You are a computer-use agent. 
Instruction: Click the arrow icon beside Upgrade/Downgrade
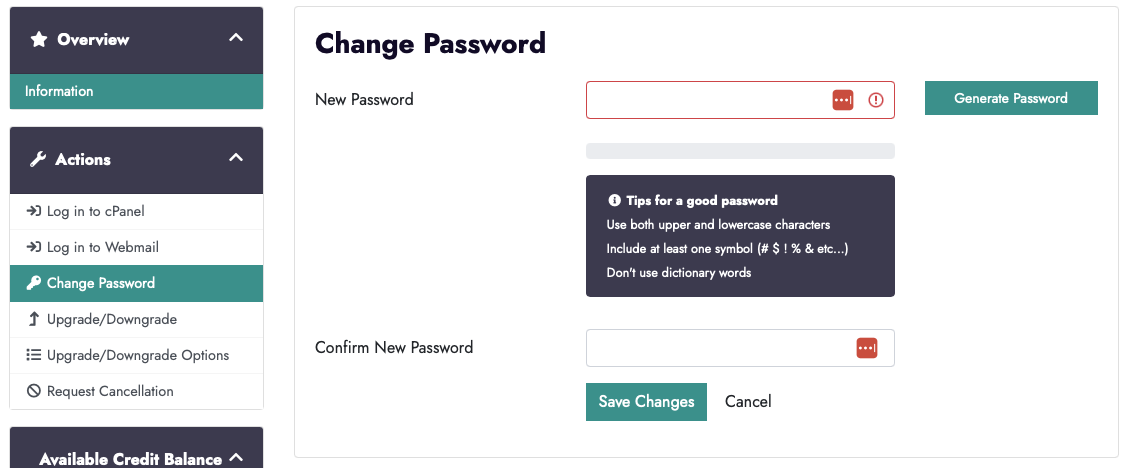[x=33, y=319]
